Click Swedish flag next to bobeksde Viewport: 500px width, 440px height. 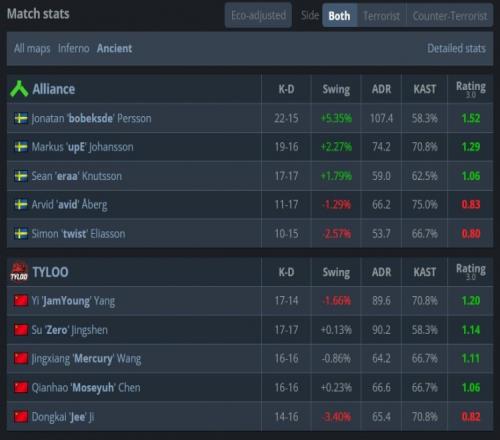pyautogui.click(x=21, y=118)
